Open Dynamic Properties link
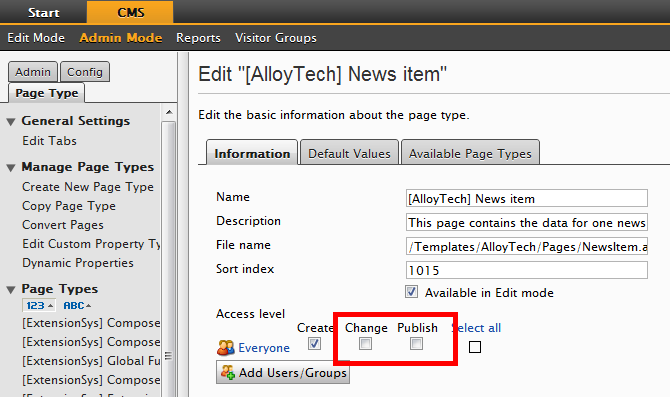The height and width of the screenshot is (397, 670). click(x=78, y=262)
